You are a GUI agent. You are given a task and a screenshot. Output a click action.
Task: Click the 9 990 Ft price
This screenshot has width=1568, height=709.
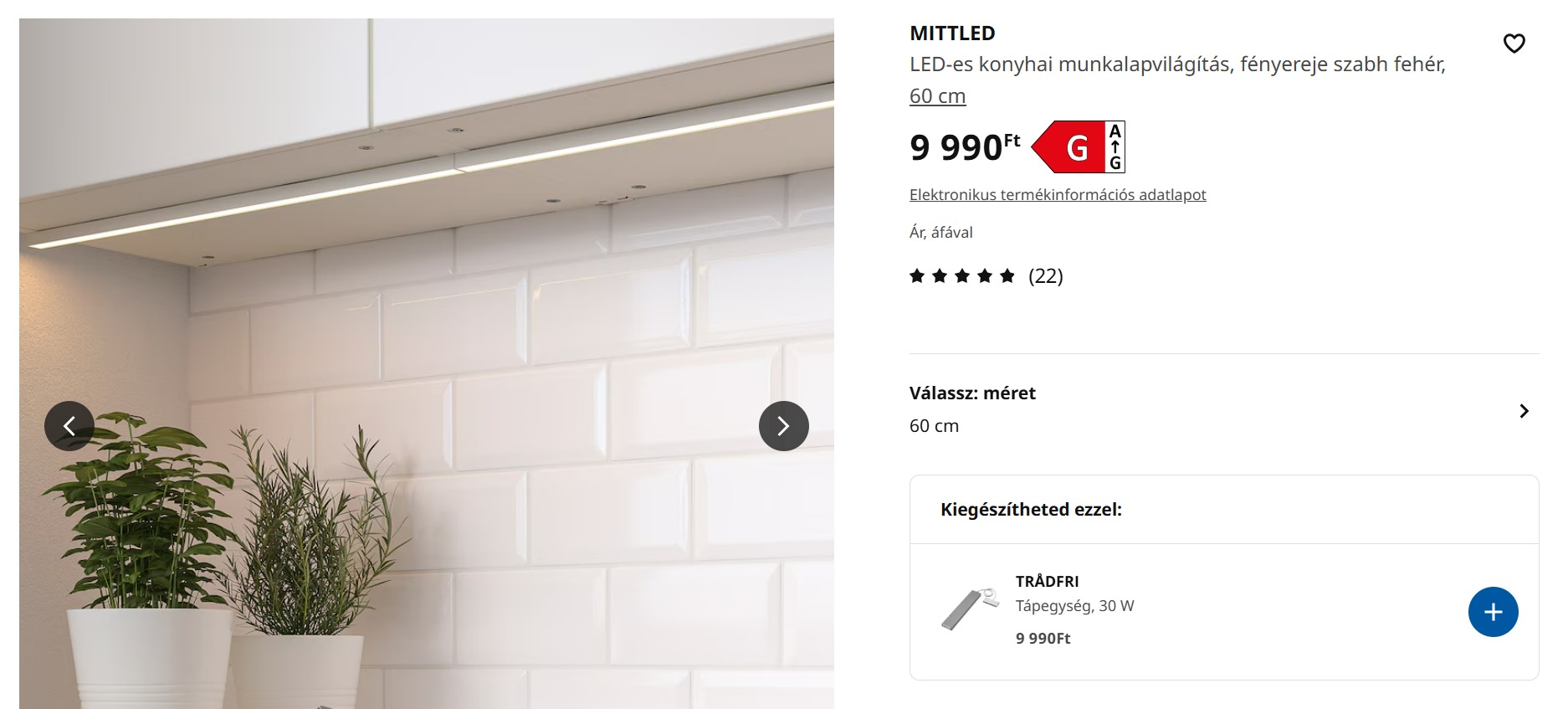(x=965, y=147)
